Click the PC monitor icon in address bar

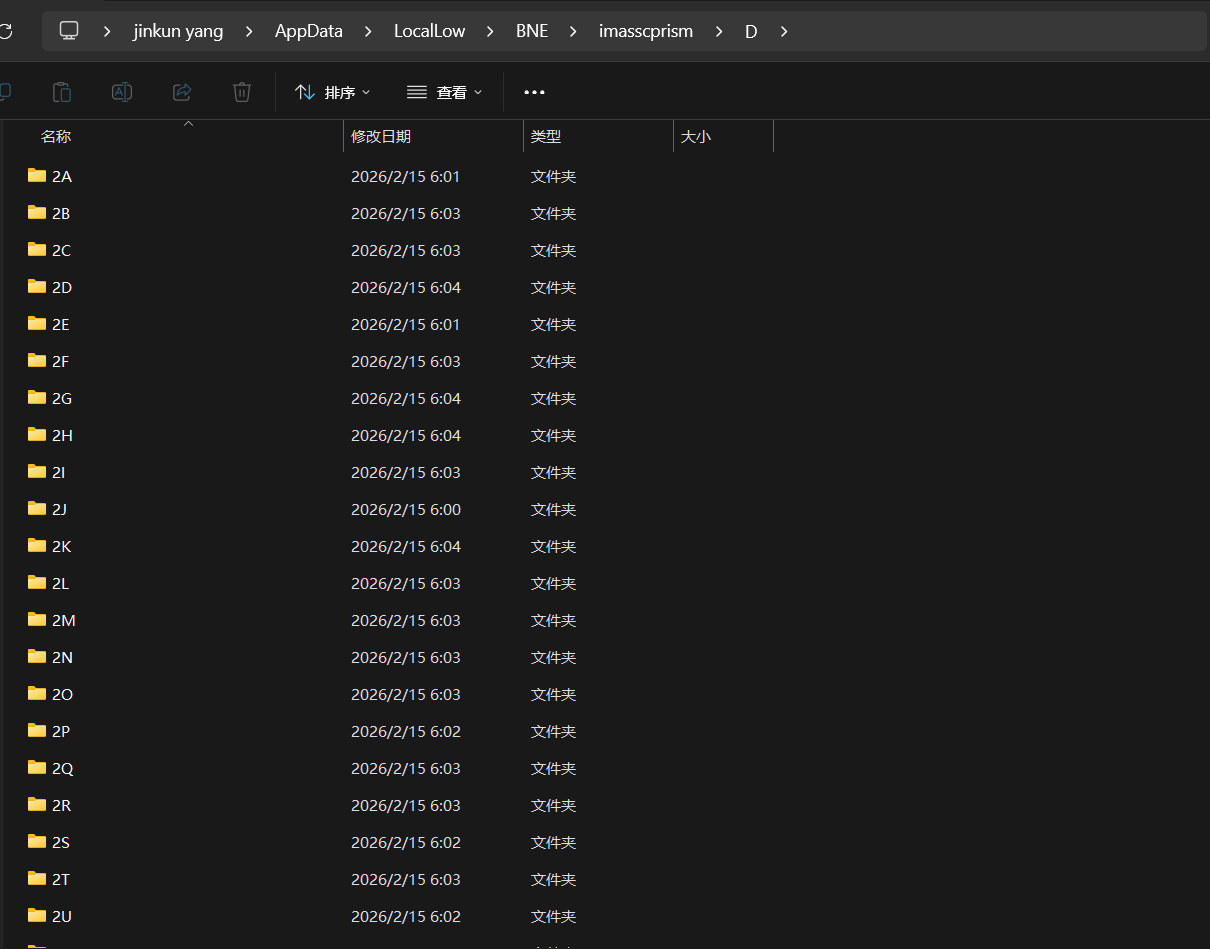point(69,31)
